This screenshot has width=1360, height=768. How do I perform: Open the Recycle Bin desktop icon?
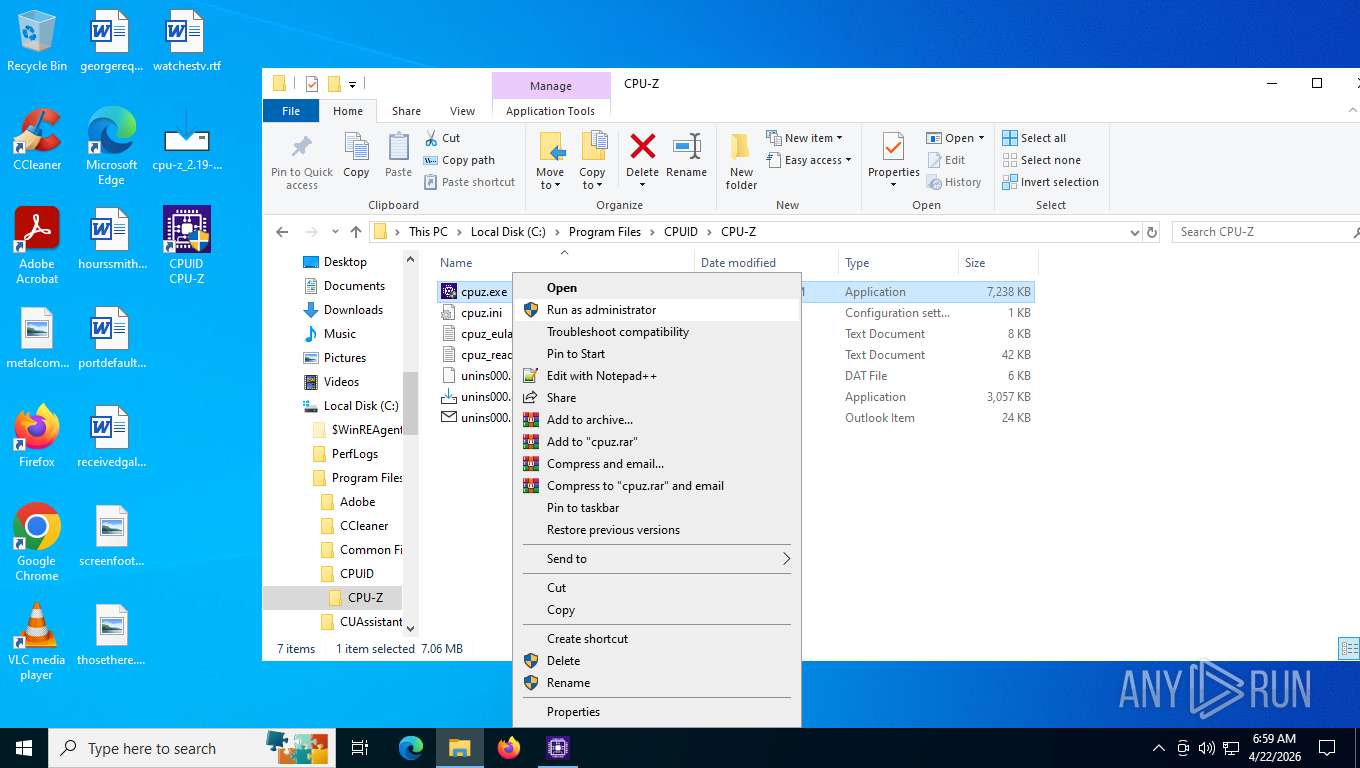click(x=37, y=42)
